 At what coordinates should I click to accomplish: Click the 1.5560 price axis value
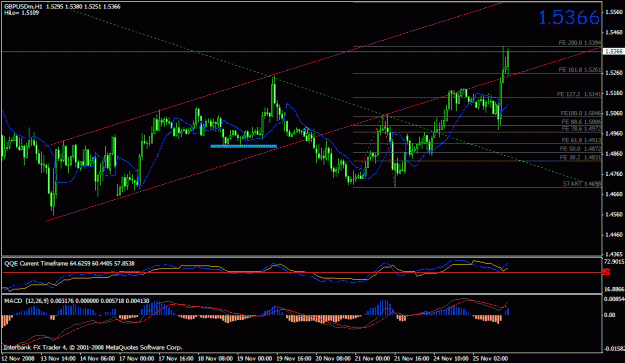click(614, 12)
